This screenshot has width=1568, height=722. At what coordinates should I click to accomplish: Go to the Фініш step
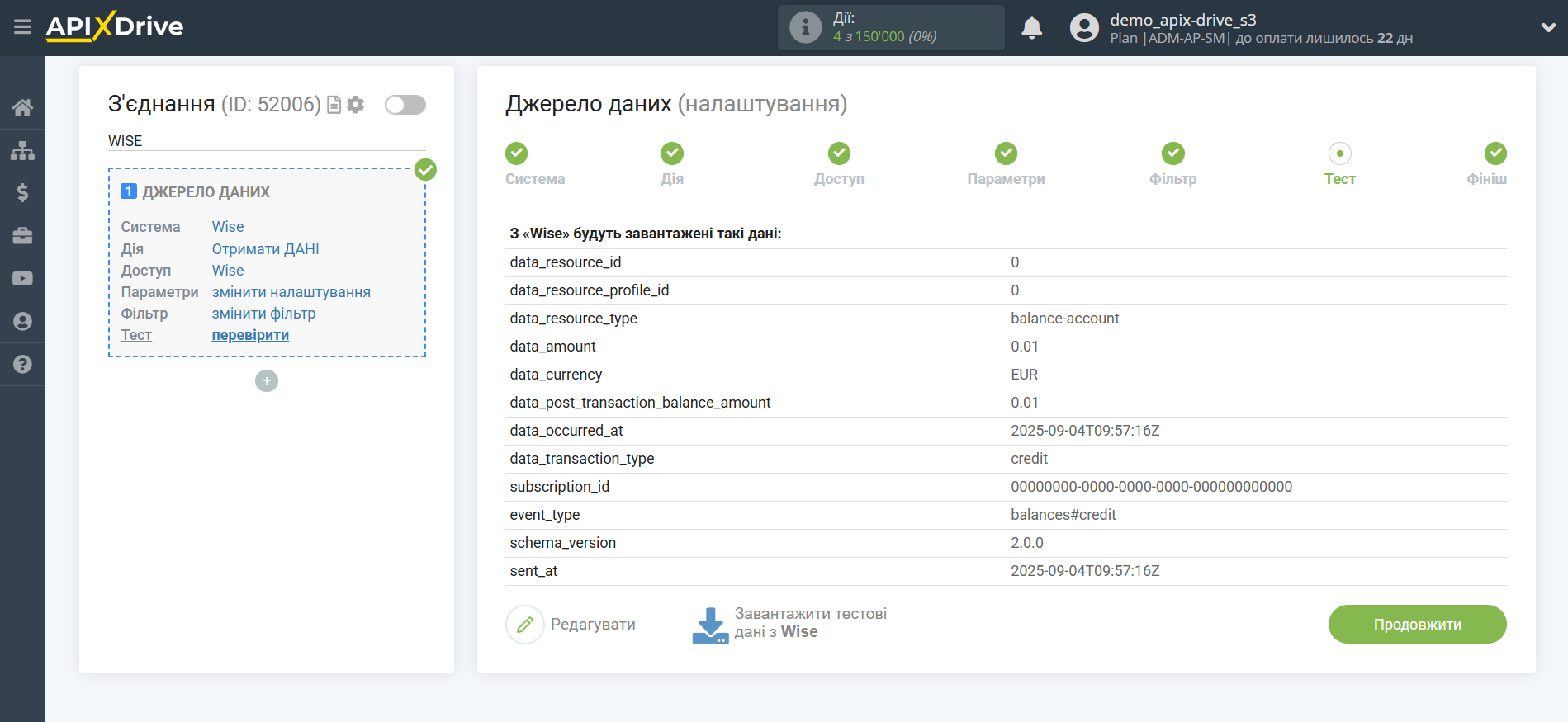click(x=1495, y=153)
